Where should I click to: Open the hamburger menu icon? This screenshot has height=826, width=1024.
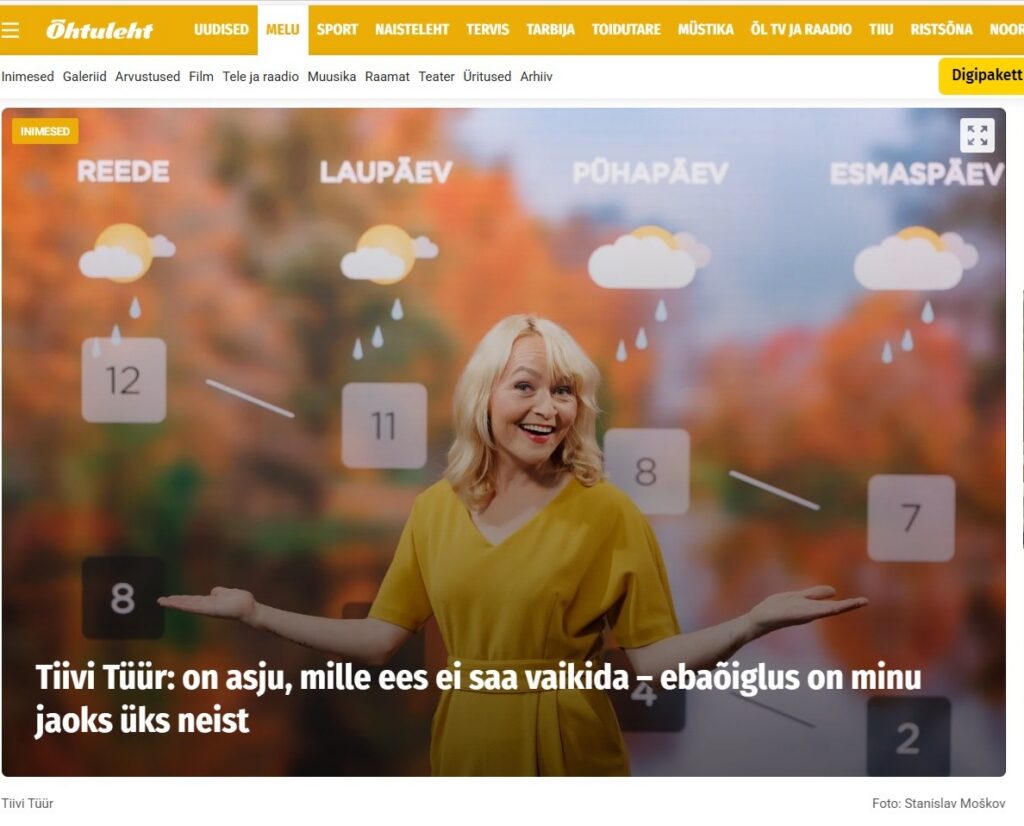(x=10, y=30)
